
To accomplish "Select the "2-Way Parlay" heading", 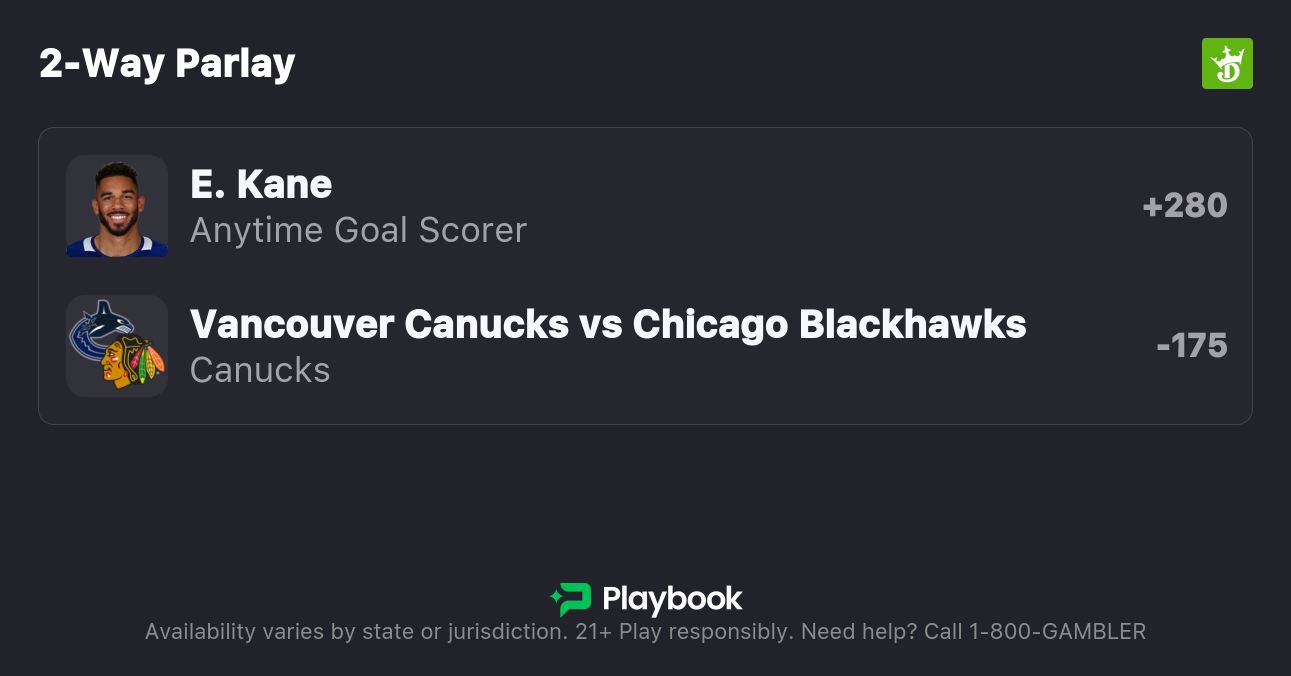I will coord(167,64).
